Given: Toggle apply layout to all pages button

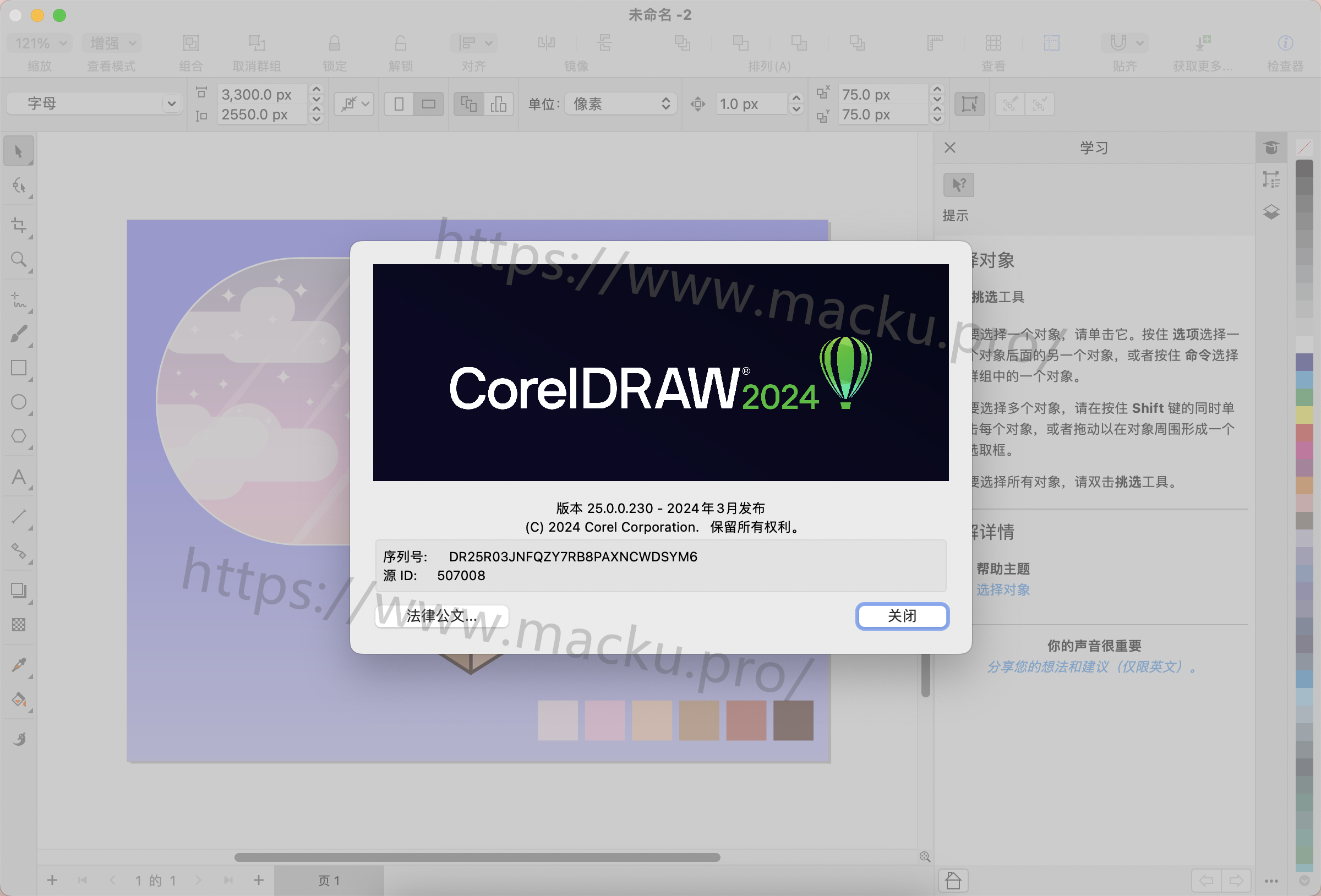Looking at the screenshot, I should (469, 104).
